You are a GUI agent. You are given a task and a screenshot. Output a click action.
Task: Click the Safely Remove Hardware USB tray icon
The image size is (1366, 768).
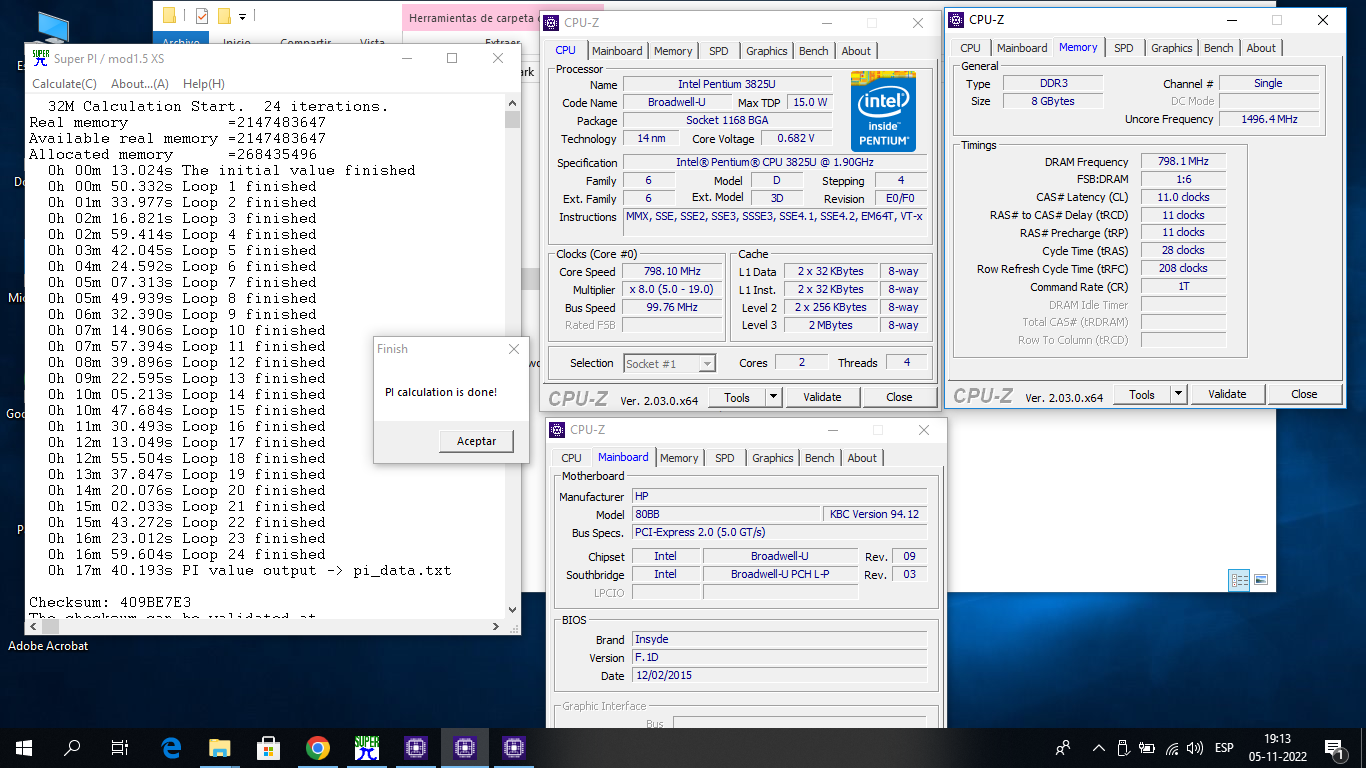tap(1123, 748)
